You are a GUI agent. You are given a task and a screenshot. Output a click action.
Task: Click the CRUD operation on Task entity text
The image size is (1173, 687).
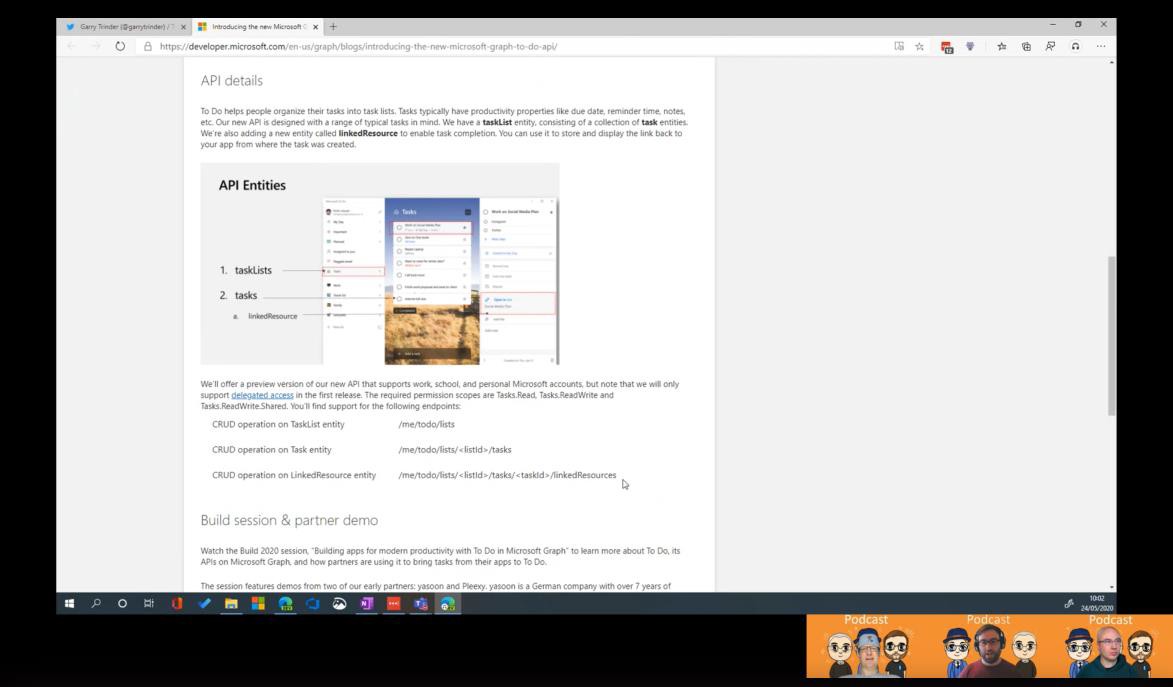[272, 450]
